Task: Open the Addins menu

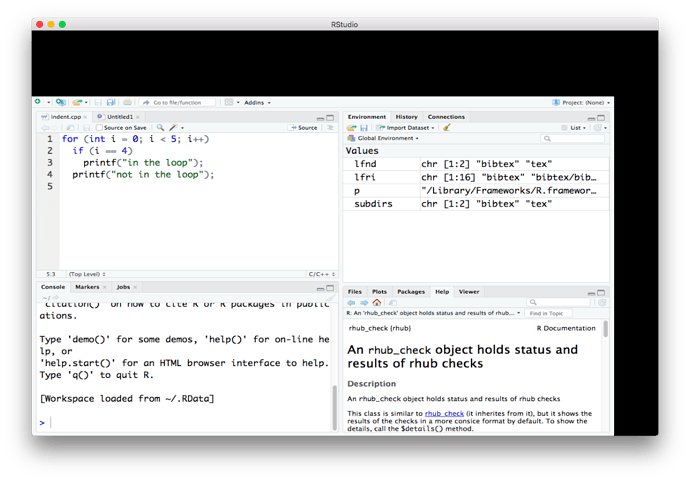Action: click(257, 103)
